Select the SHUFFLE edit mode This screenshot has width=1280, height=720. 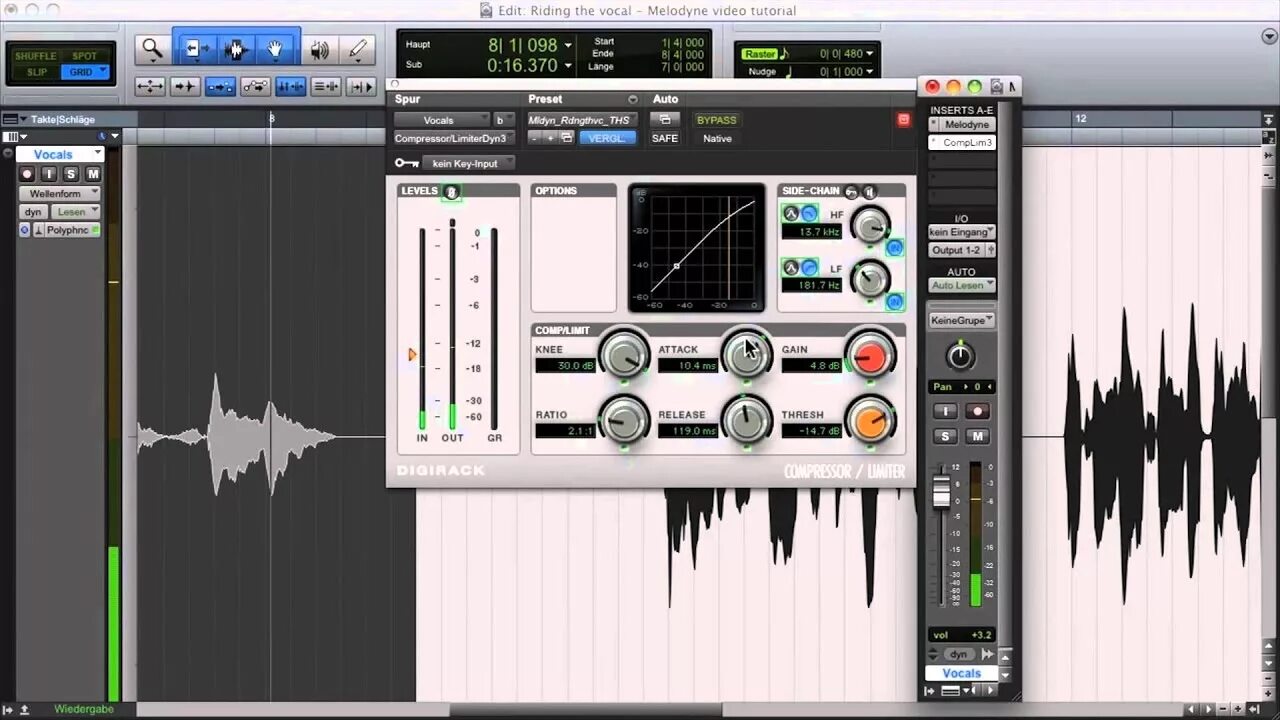[36, 56]
